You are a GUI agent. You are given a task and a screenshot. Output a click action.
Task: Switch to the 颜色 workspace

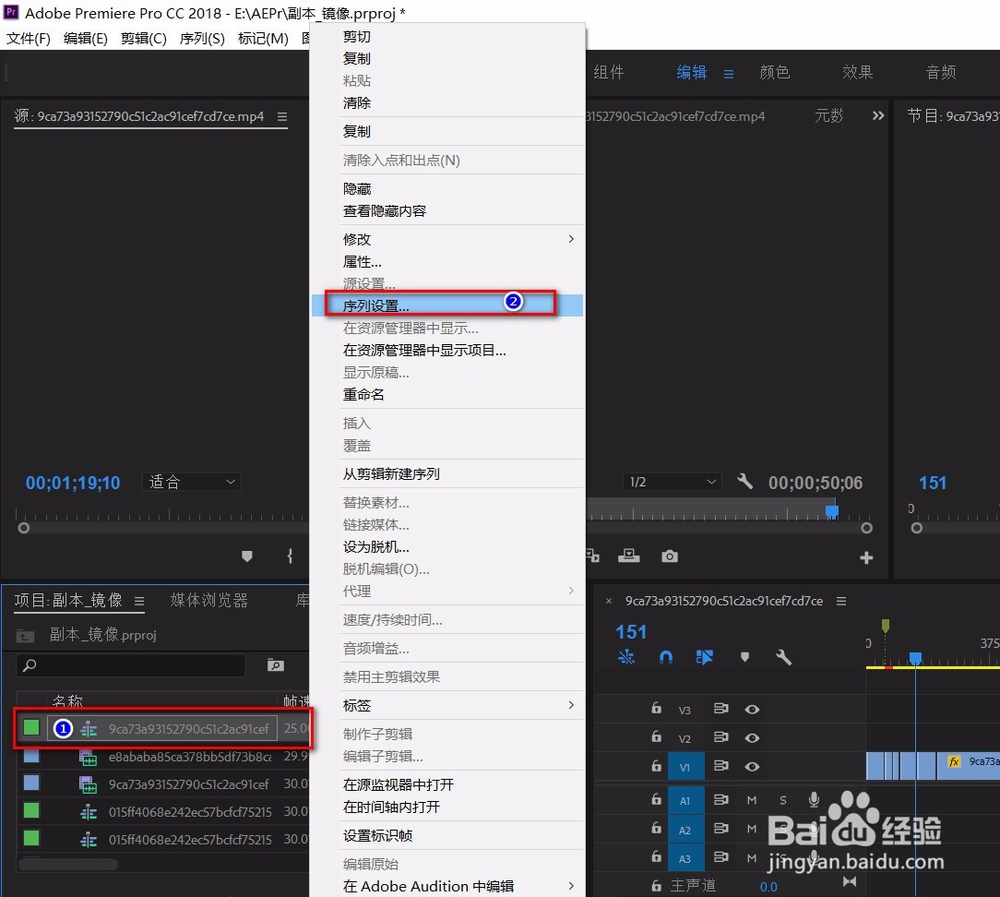[x=774, y=72]
